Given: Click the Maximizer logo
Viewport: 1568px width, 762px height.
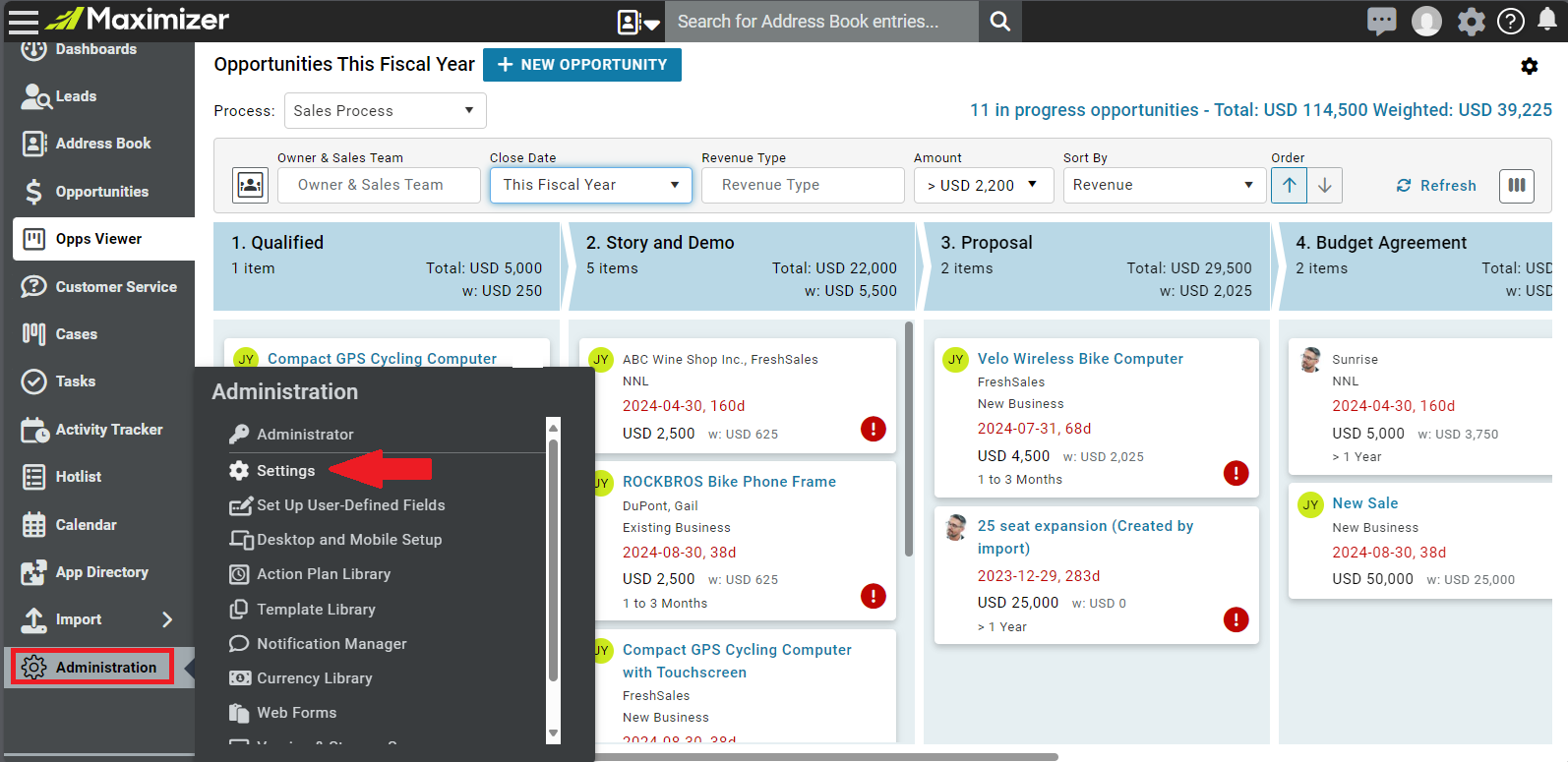Looking at the screenshot, I should pyautogui.click(x=137, y=19).
